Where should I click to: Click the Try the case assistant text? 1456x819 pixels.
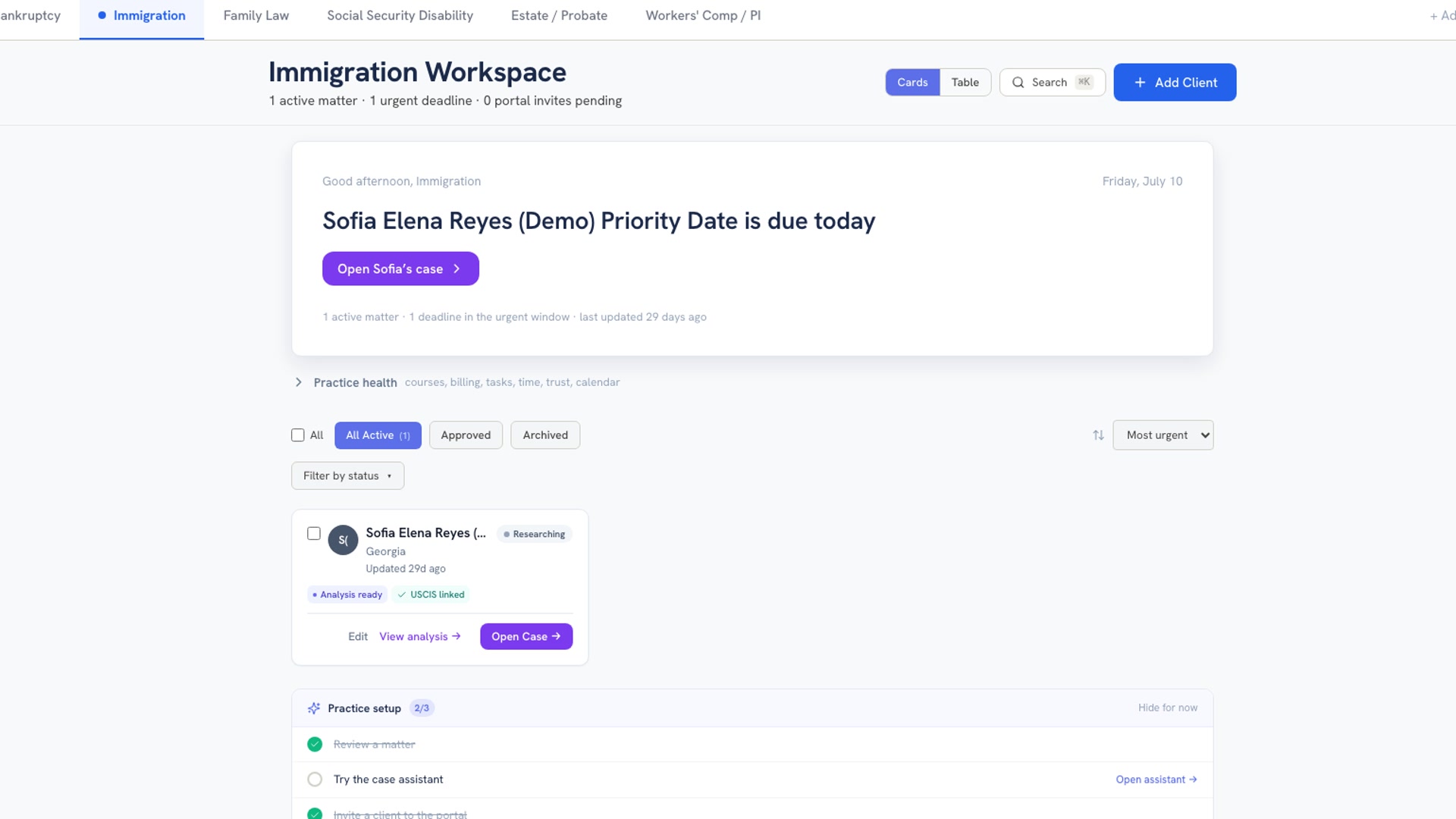[x=388, y=780]
